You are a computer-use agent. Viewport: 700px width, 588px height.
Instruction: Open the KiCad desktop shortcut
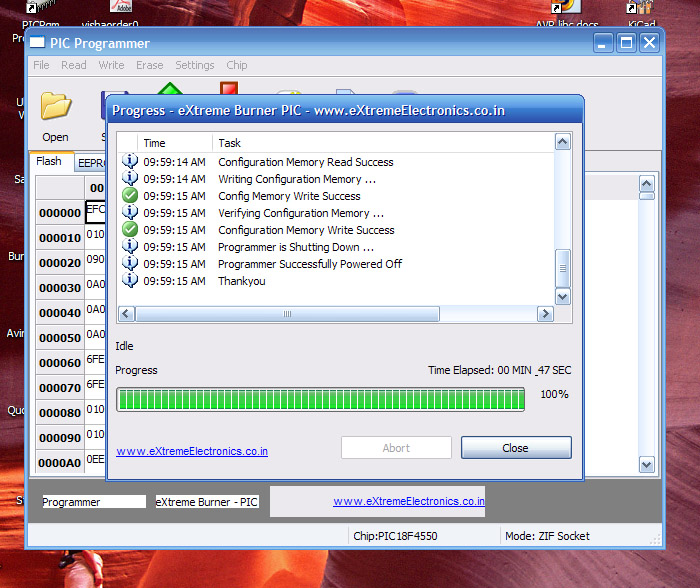tap(642, 13)
